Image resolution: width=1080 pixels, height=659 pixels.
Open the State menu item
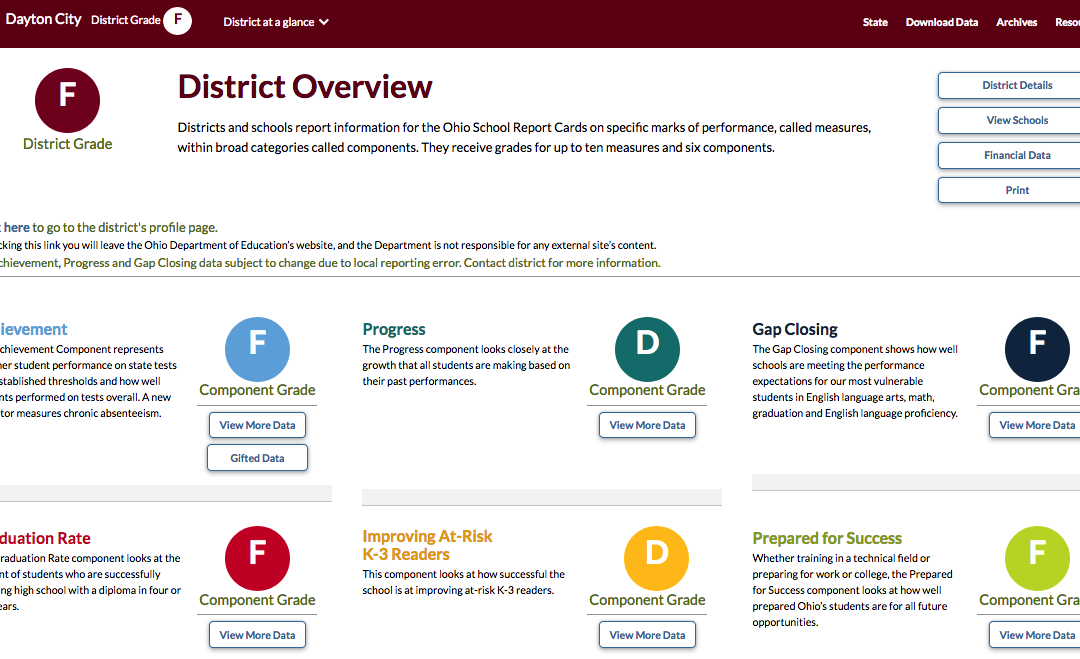(875, 22)
